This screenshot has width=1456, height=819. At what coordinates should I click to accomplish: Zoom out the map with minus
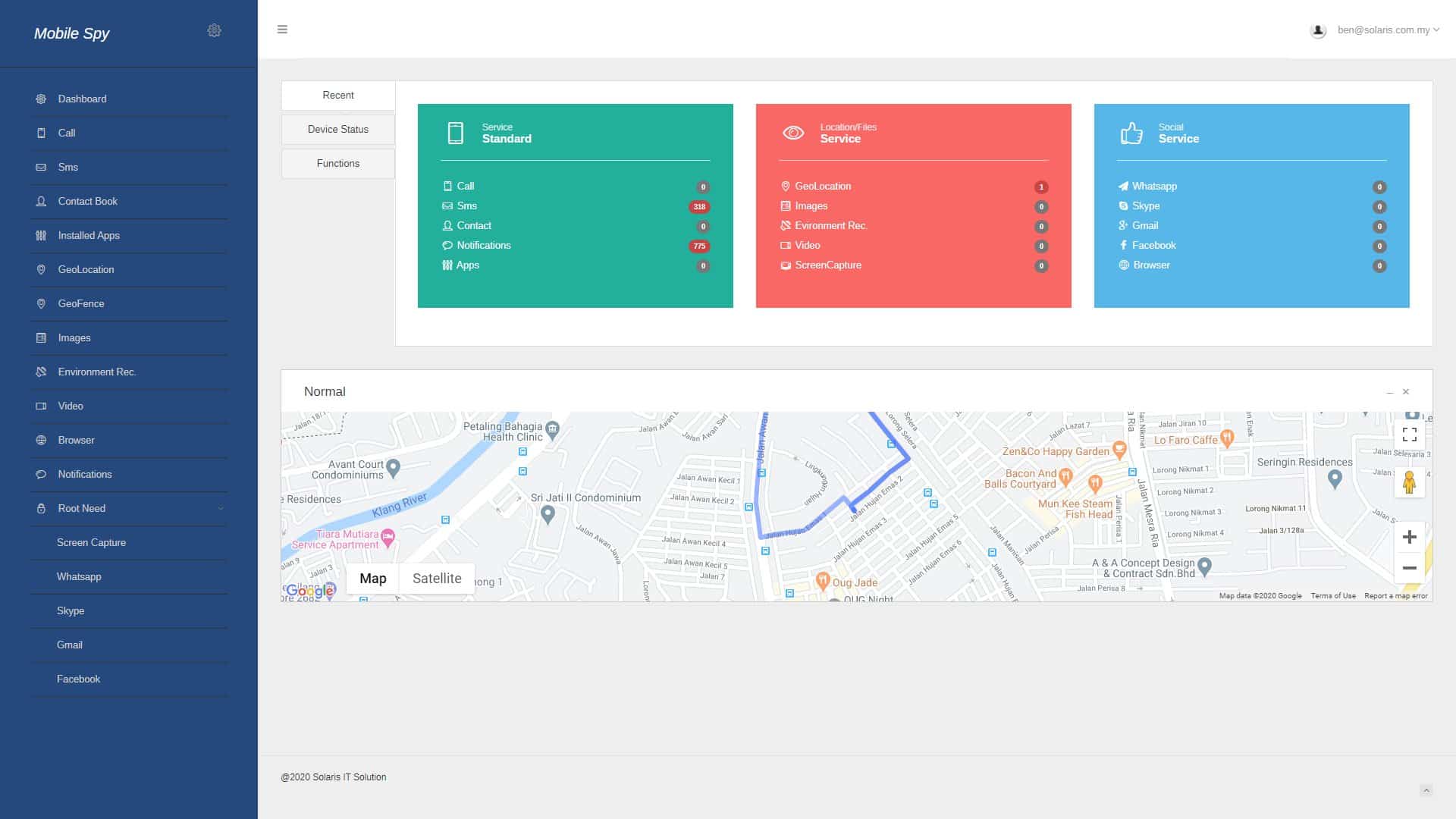point(1409,568)
